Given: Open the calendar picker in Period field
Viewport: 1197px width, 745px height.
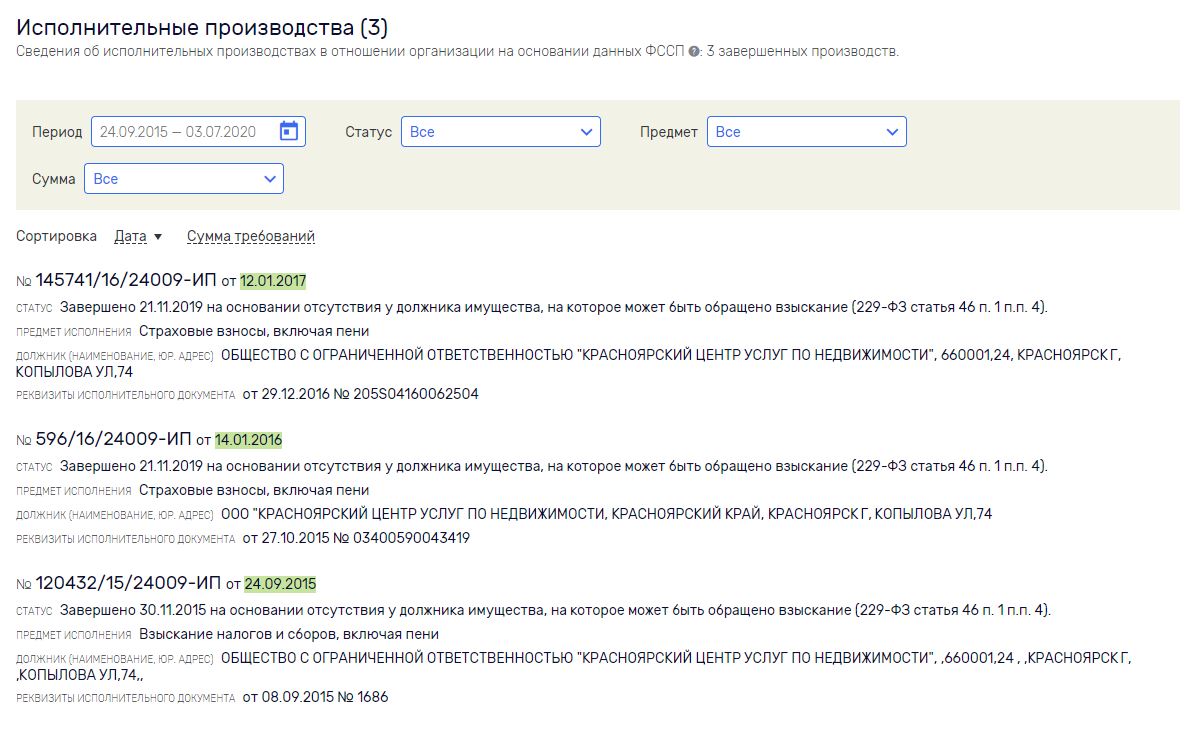Looking at the screenshot, I should [289, 131].
